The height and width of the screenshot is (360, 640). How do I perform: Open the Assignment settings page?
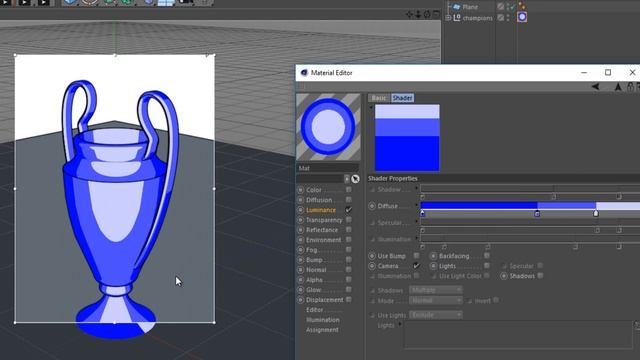point(322,330)
